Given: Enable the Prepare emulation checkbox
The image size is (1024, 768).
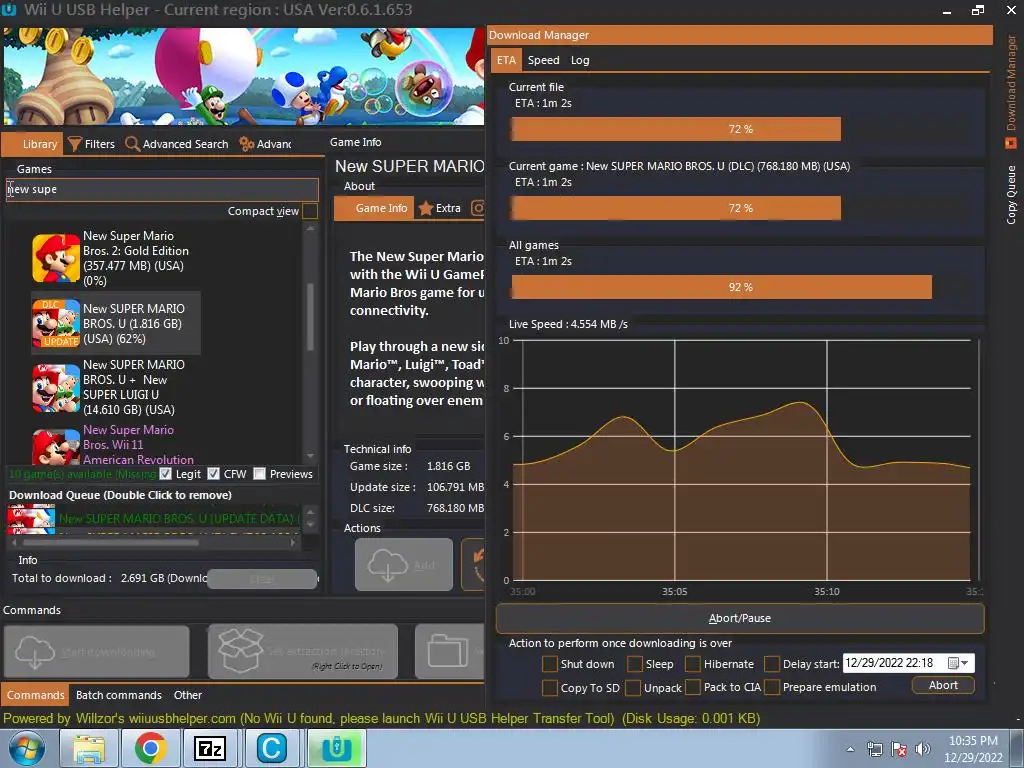Looking at the screenshot, I should (x=772, y=688).
